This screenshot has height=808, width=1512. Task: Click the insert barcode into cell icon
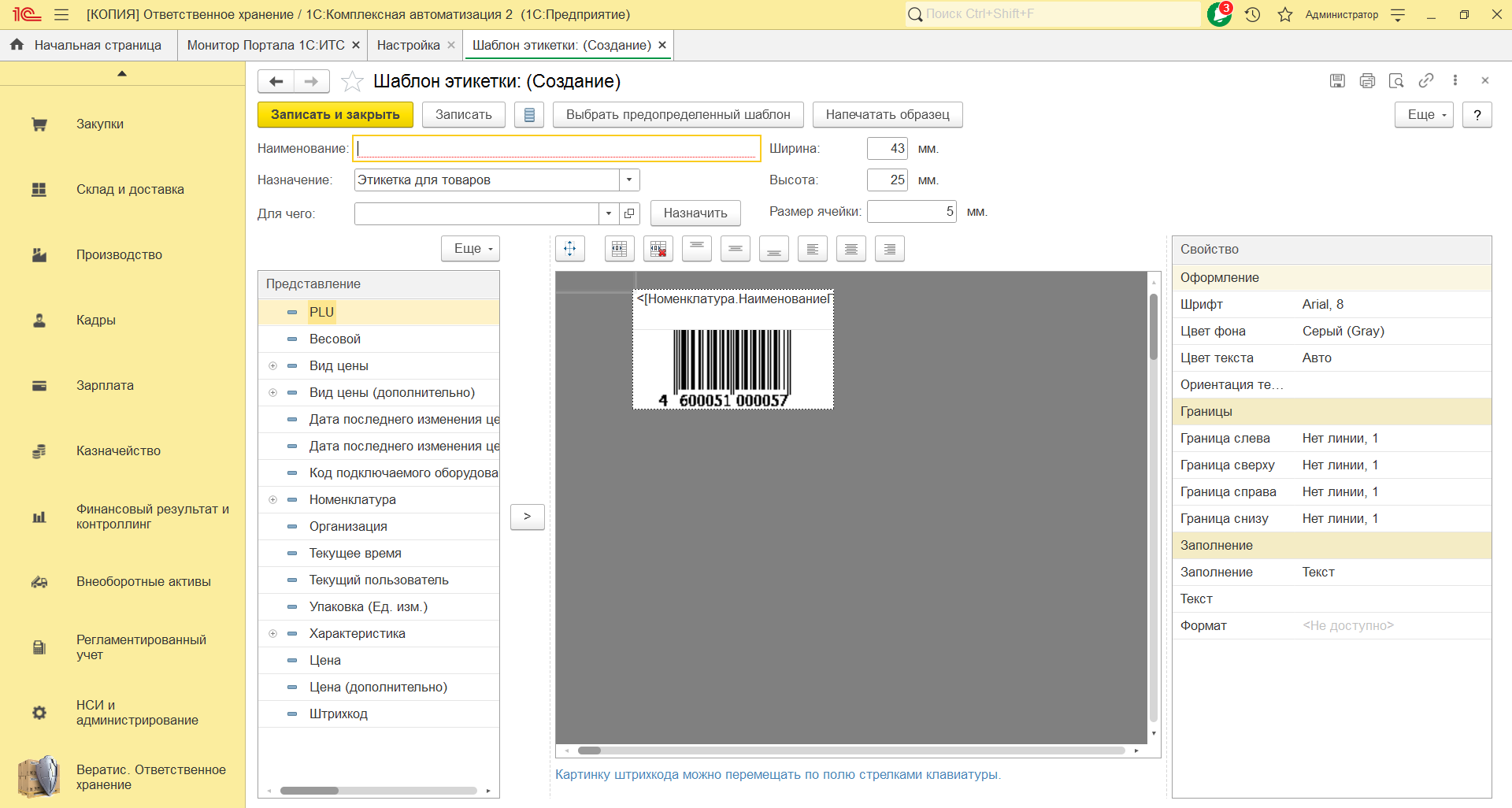pyautogui.click(x=619, y=249)
